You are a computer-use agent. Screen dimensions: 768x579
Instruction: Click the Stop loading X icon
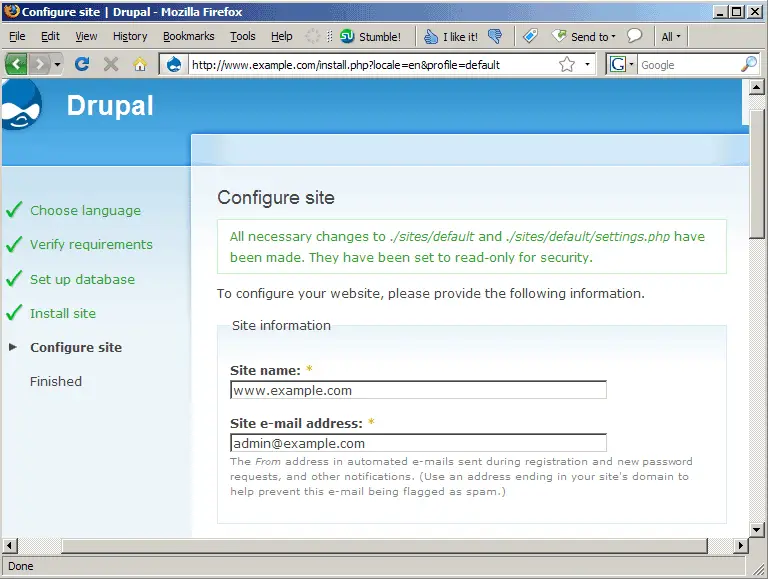pyautogui.click(x=111, y=64)
